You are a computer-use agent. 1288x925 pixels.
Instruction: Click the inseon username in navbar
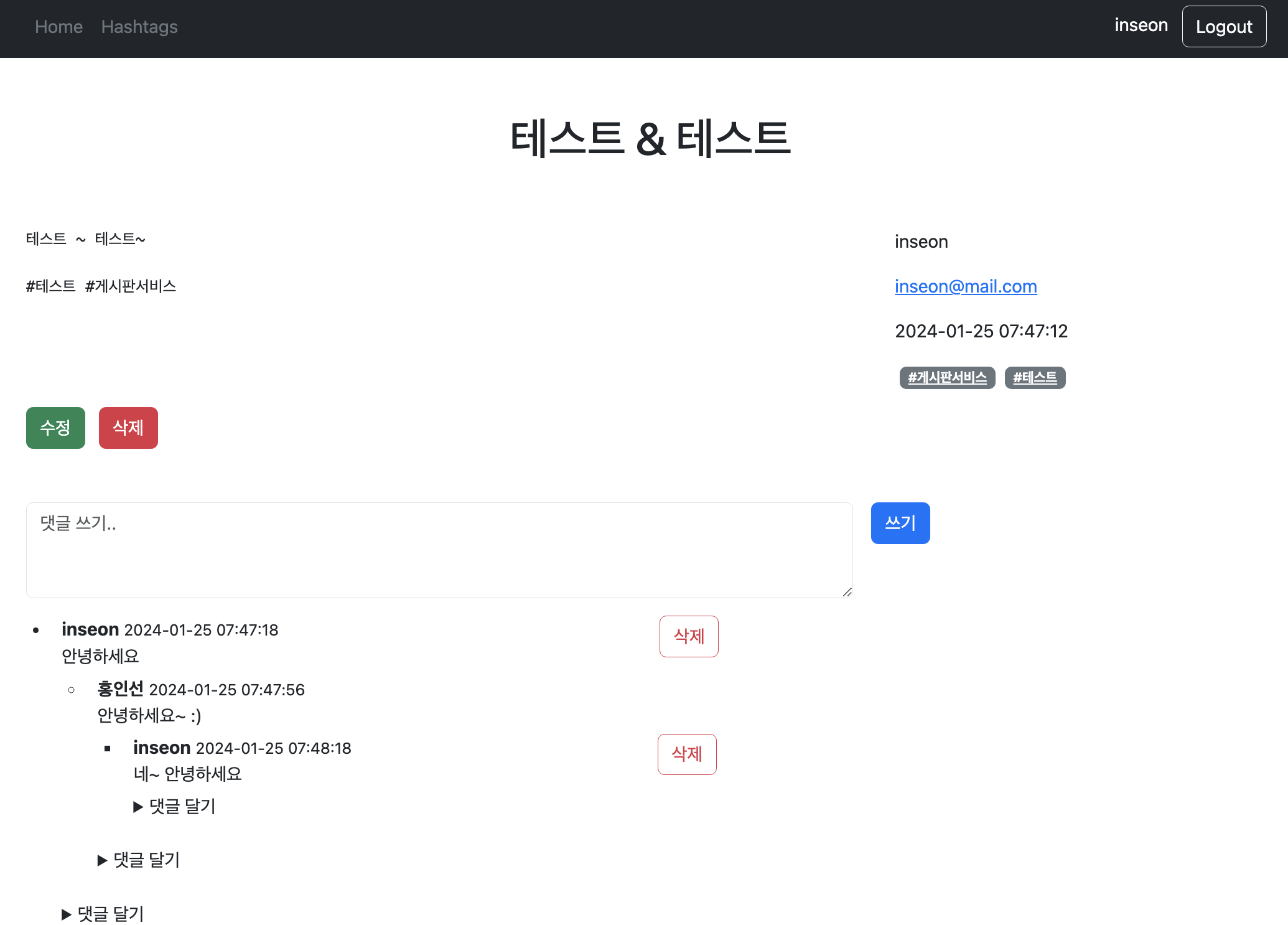point(1141,26)
